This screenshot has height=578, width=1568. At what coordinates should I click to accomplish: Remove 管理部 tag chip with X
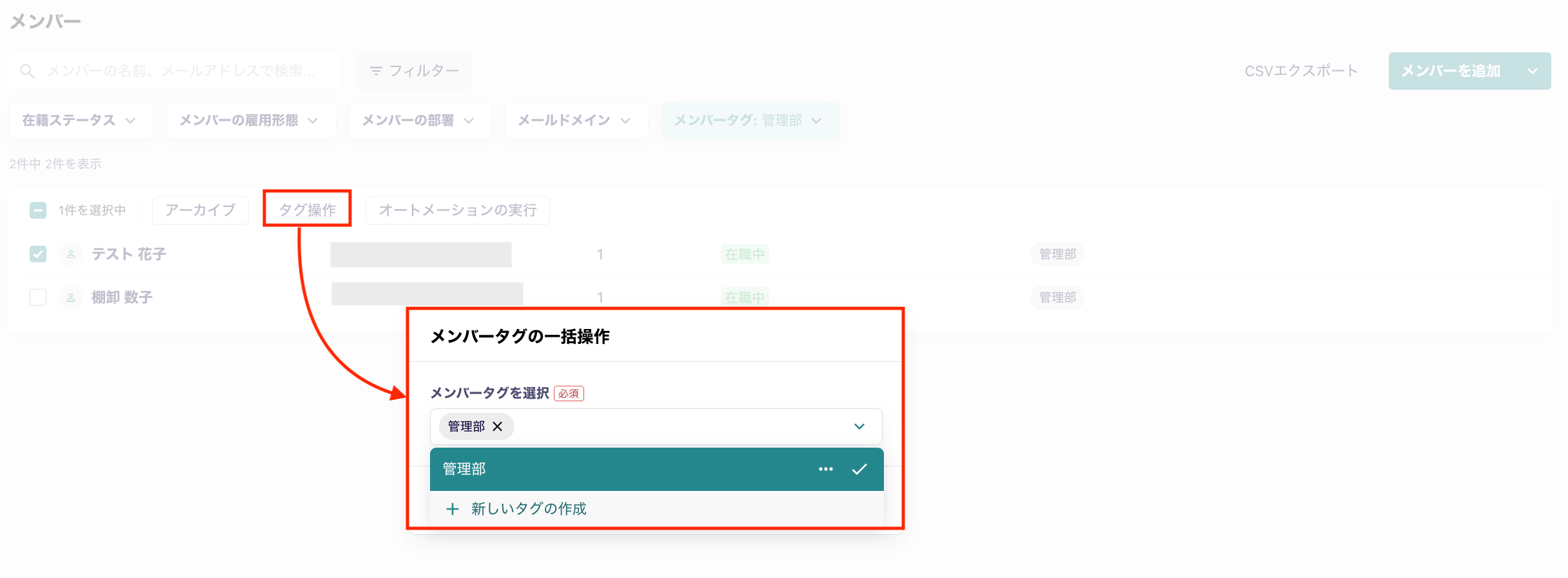point(497,426)
